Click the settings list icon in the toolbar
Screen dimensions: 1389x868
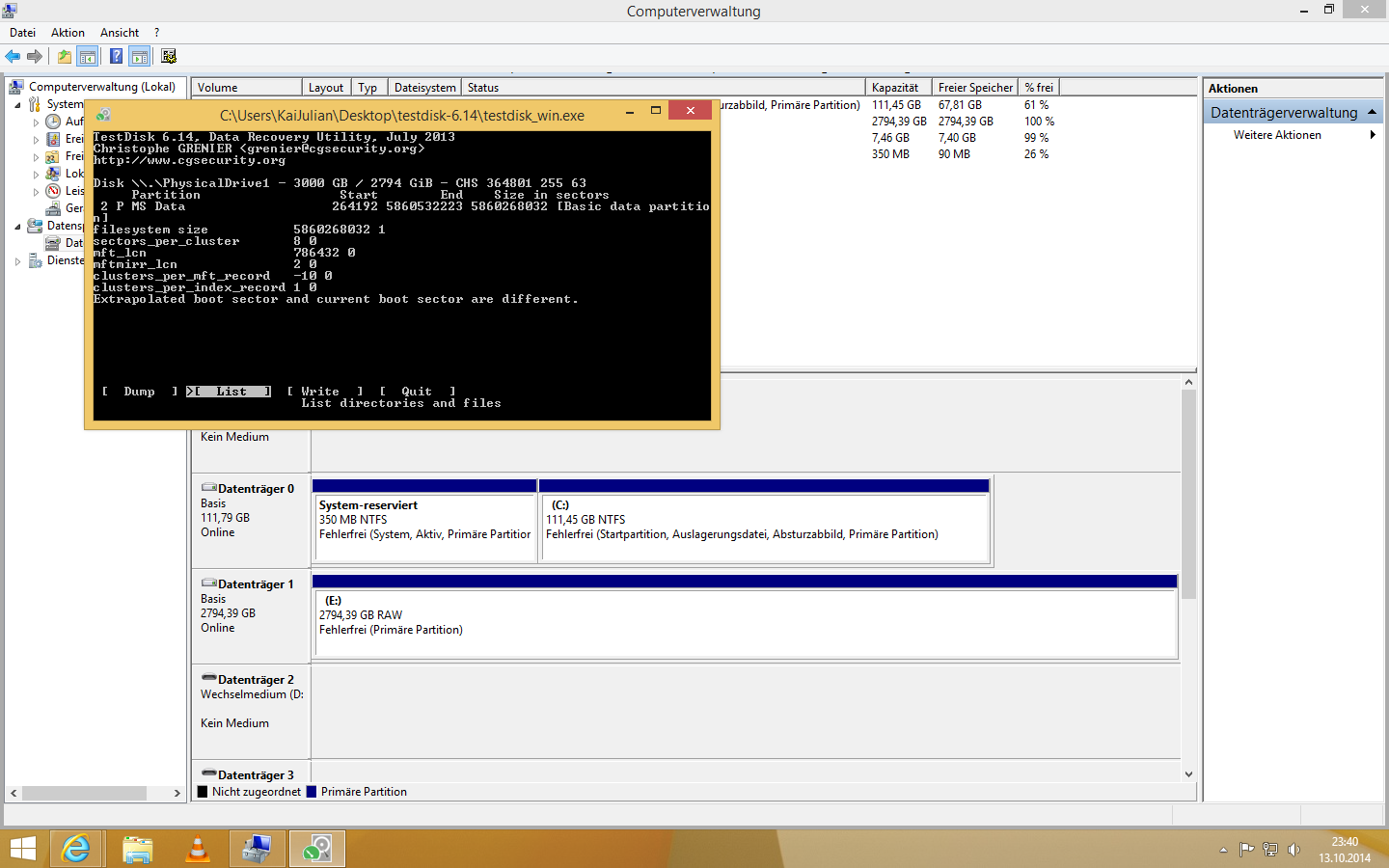[169, 57]
